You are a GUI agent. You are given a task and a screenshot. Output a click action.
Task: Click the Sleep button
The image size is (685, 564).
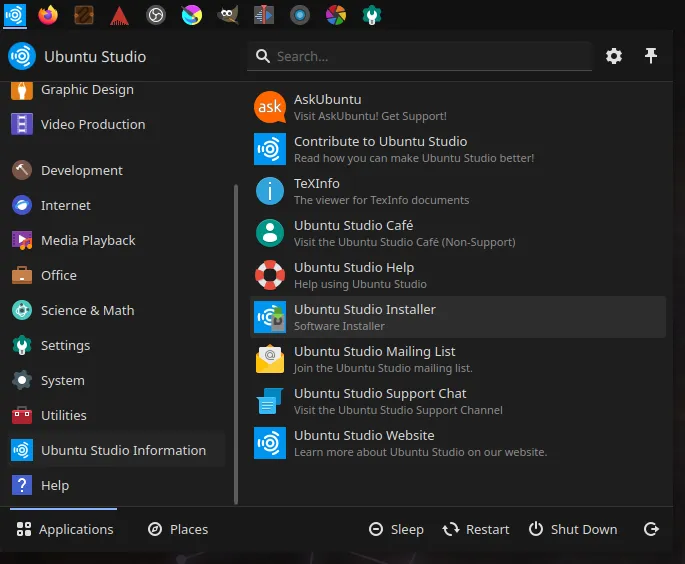(x=396, y=529)
